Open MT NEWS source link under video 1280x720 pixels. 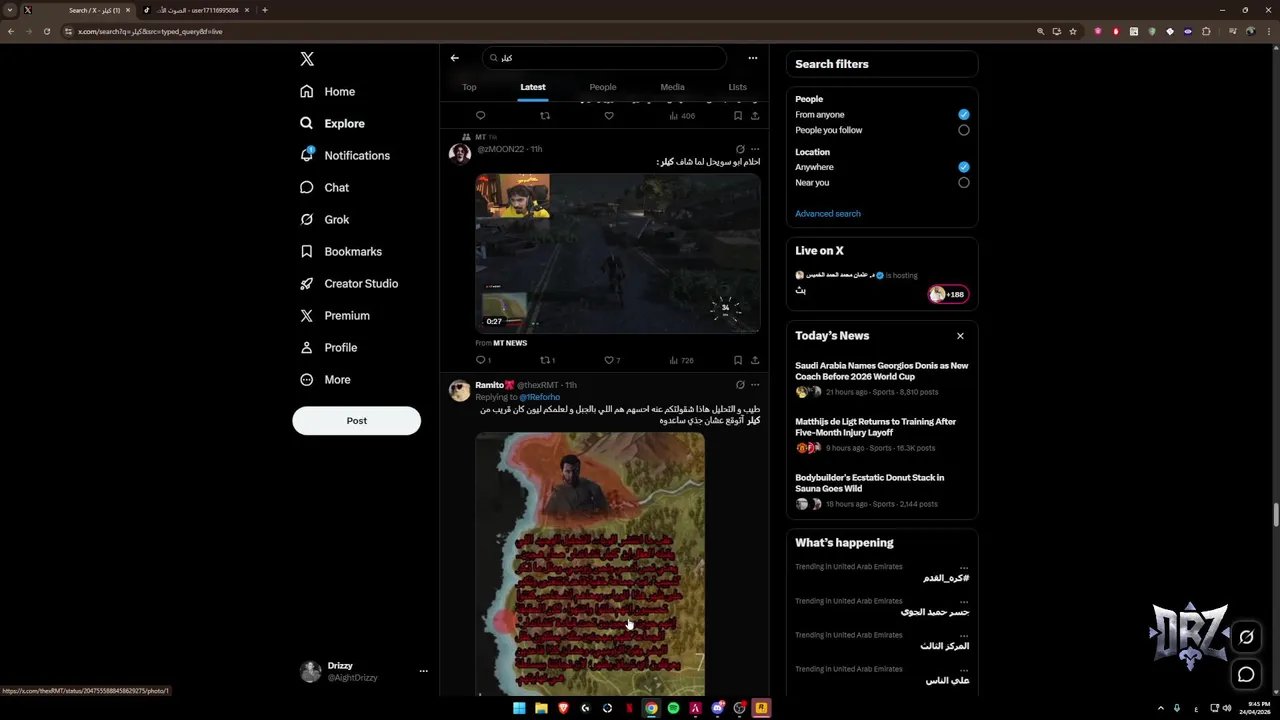(x=510, y=343)
